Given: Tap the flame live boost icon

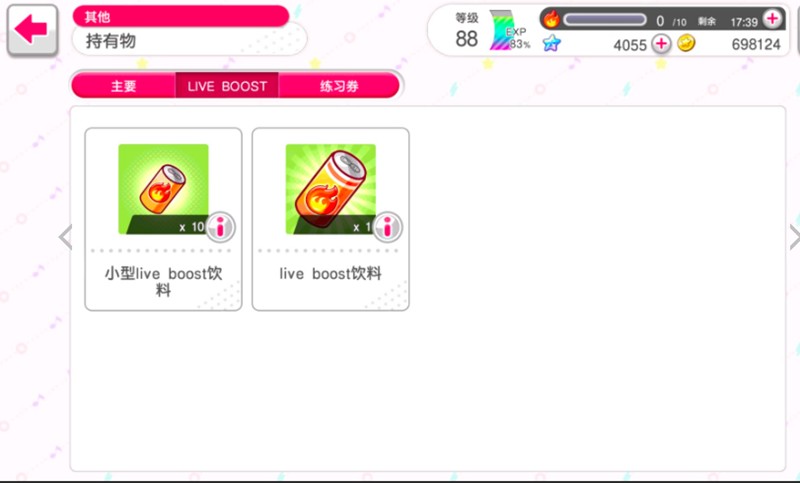Looking at the screenshot, I should tap(551, 19).
